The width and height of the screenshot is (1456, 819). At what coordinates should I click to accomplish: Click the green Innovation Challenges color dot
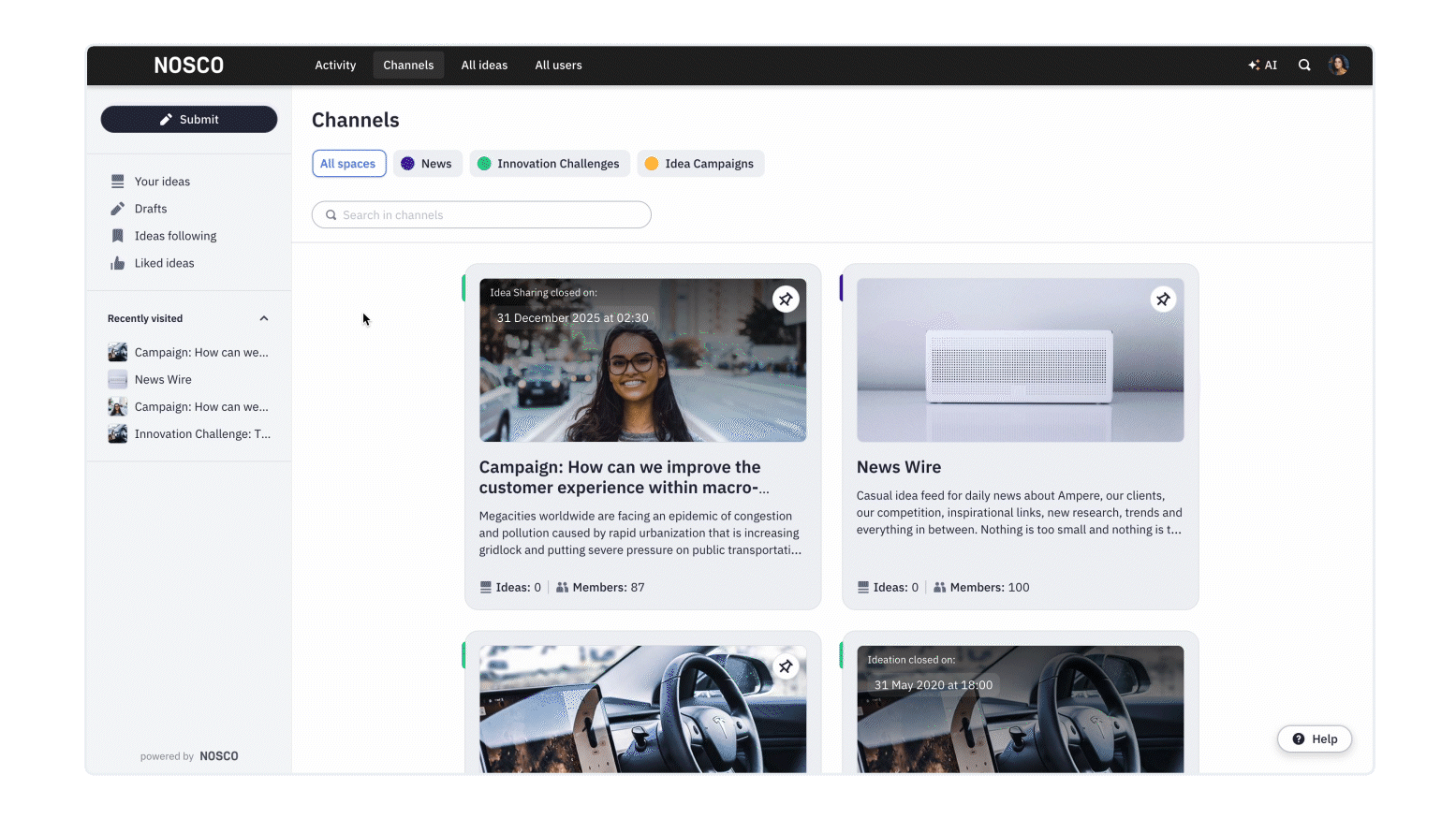[x=484, y=164]
